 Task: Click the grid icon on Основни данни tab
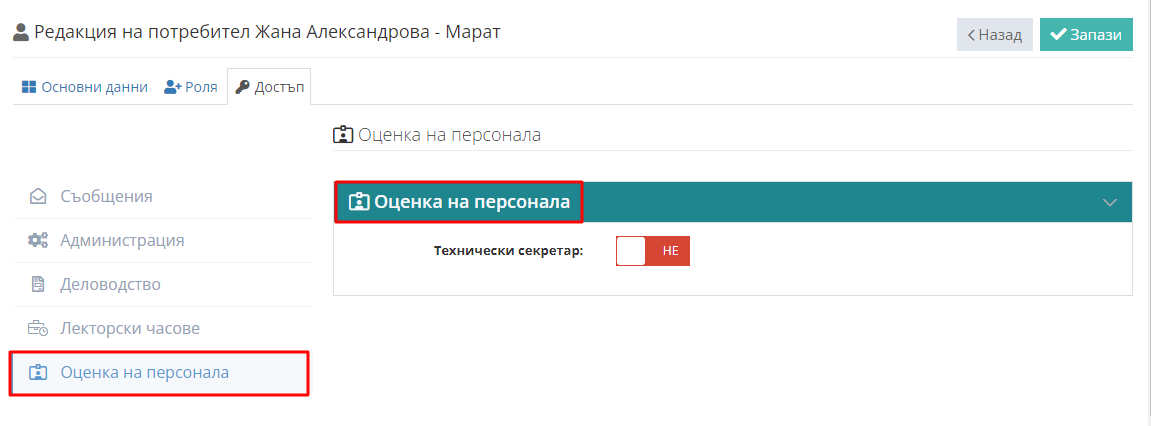(29, 87)
